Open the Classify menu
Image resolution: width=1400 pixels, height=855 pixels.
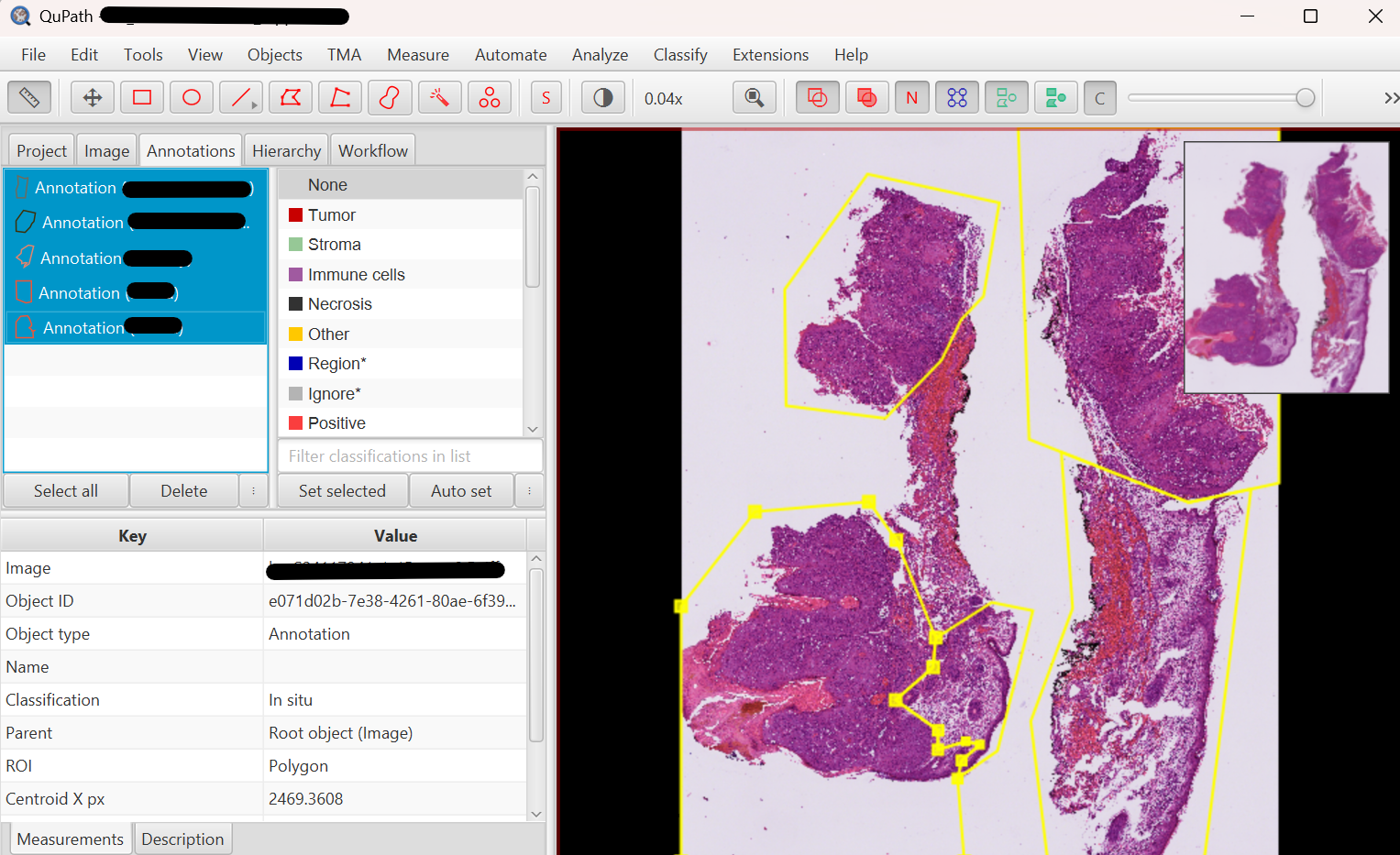tap(680, 55)
